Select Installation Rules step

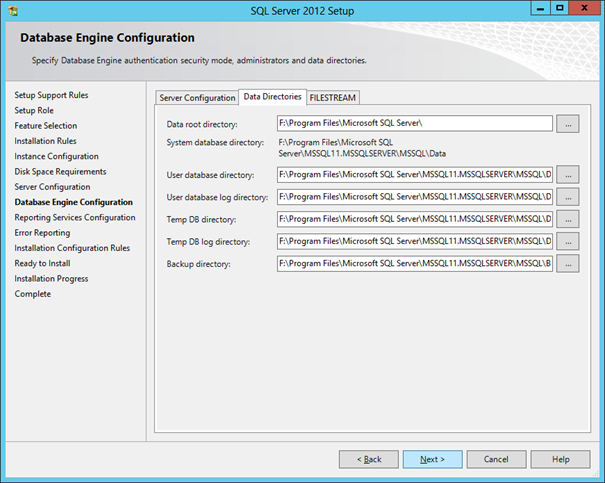(x=45, y=141)
